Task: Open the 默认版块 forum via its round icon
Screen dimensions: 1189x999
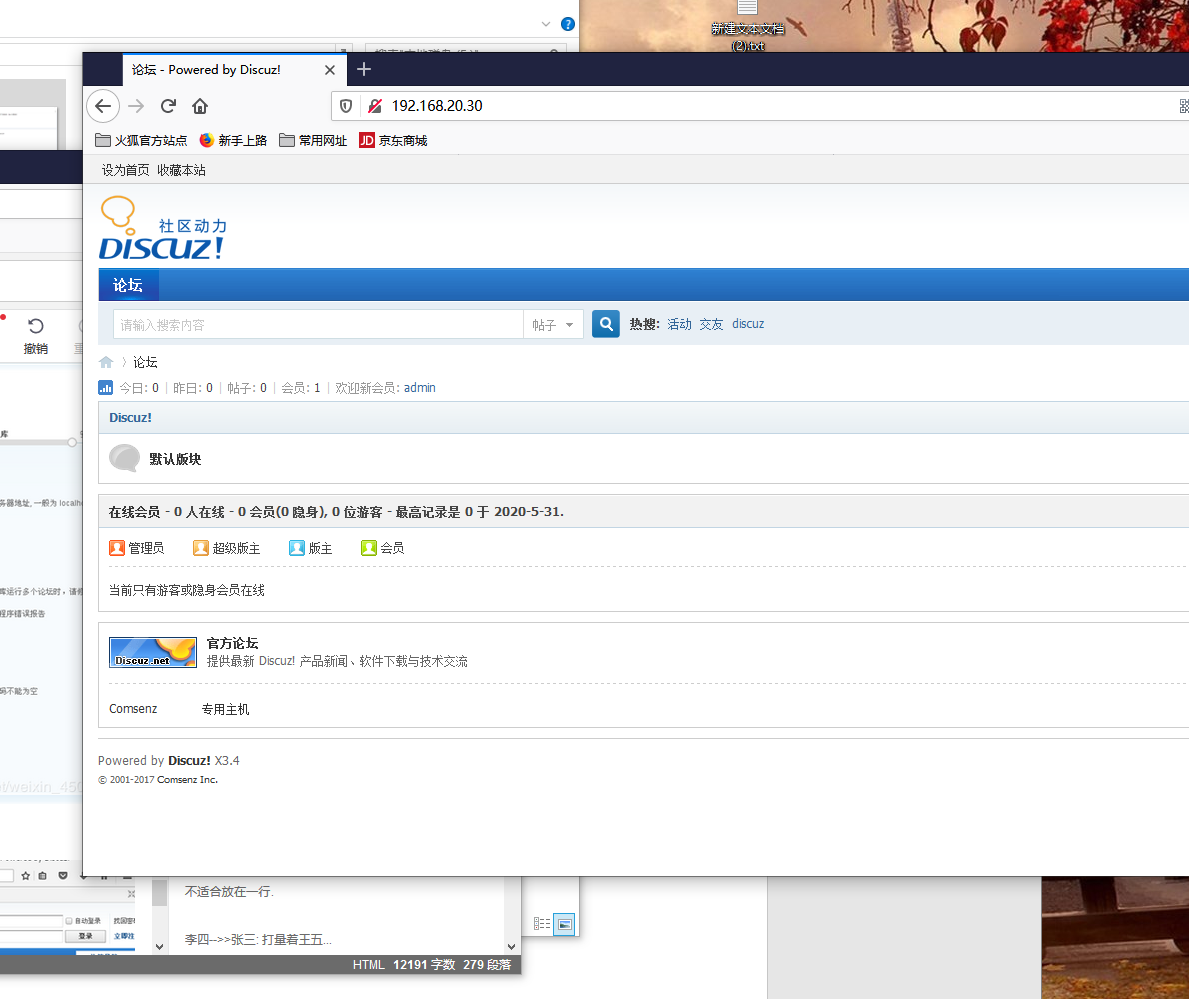Action: (x=124, y=457)
